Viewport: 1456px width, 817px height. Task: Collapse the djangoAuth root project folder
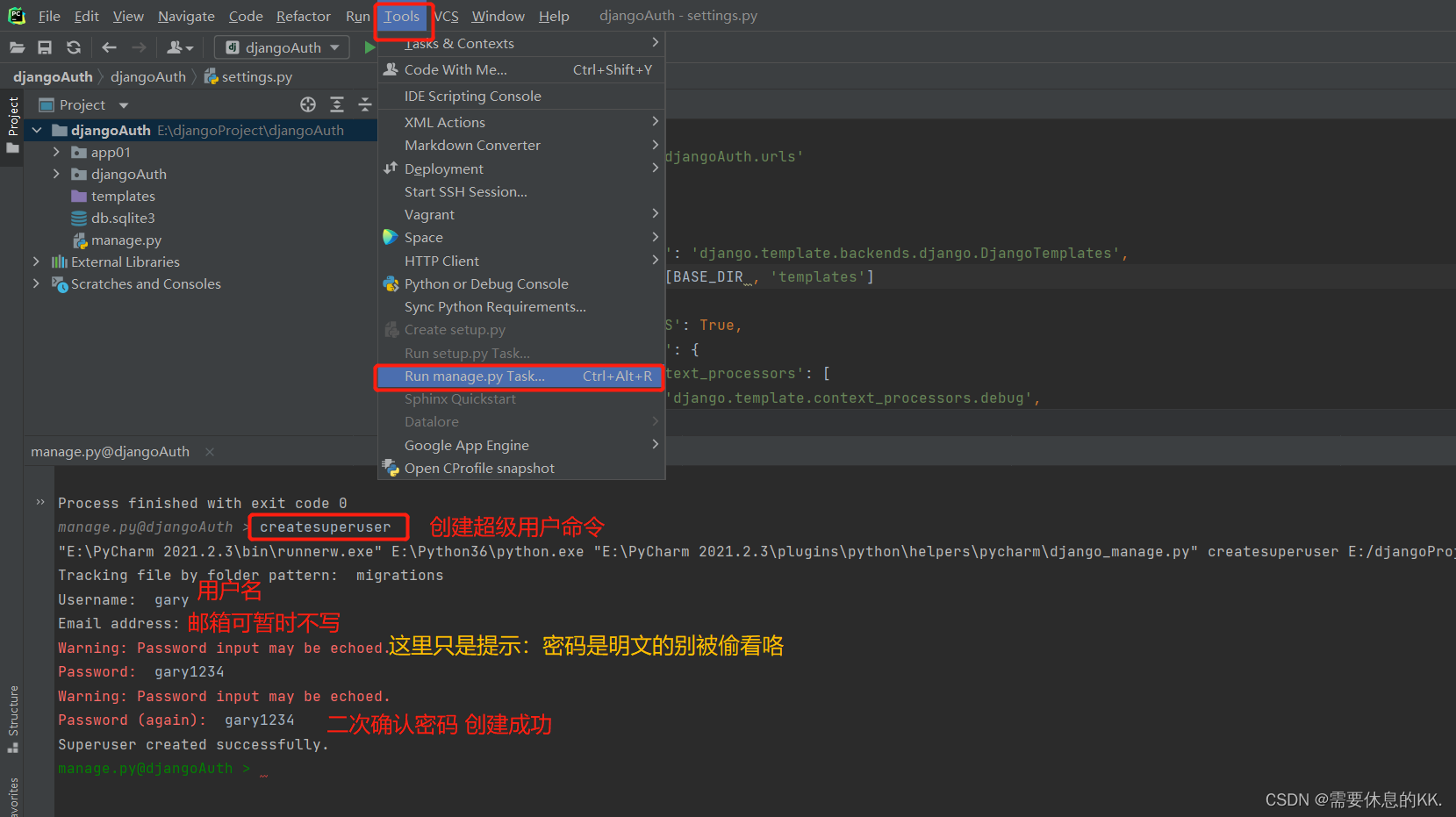point(37,130)
